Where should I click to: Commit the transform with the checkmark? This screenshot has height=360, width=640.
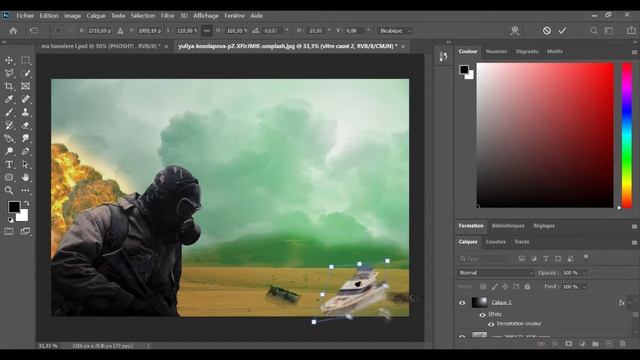pyautogui.click(x=562, y=31)
